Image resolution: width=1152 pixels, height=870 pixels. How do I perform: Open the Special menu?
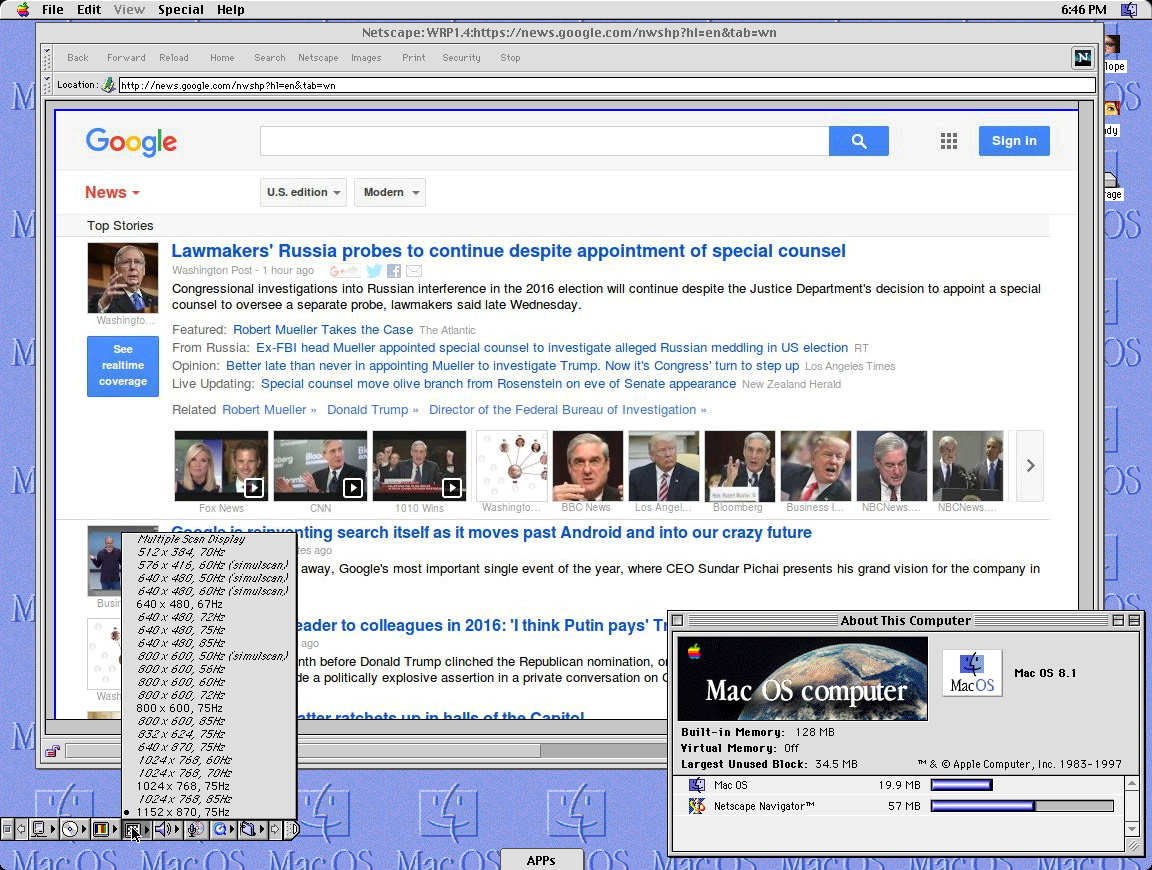(181, 10)
